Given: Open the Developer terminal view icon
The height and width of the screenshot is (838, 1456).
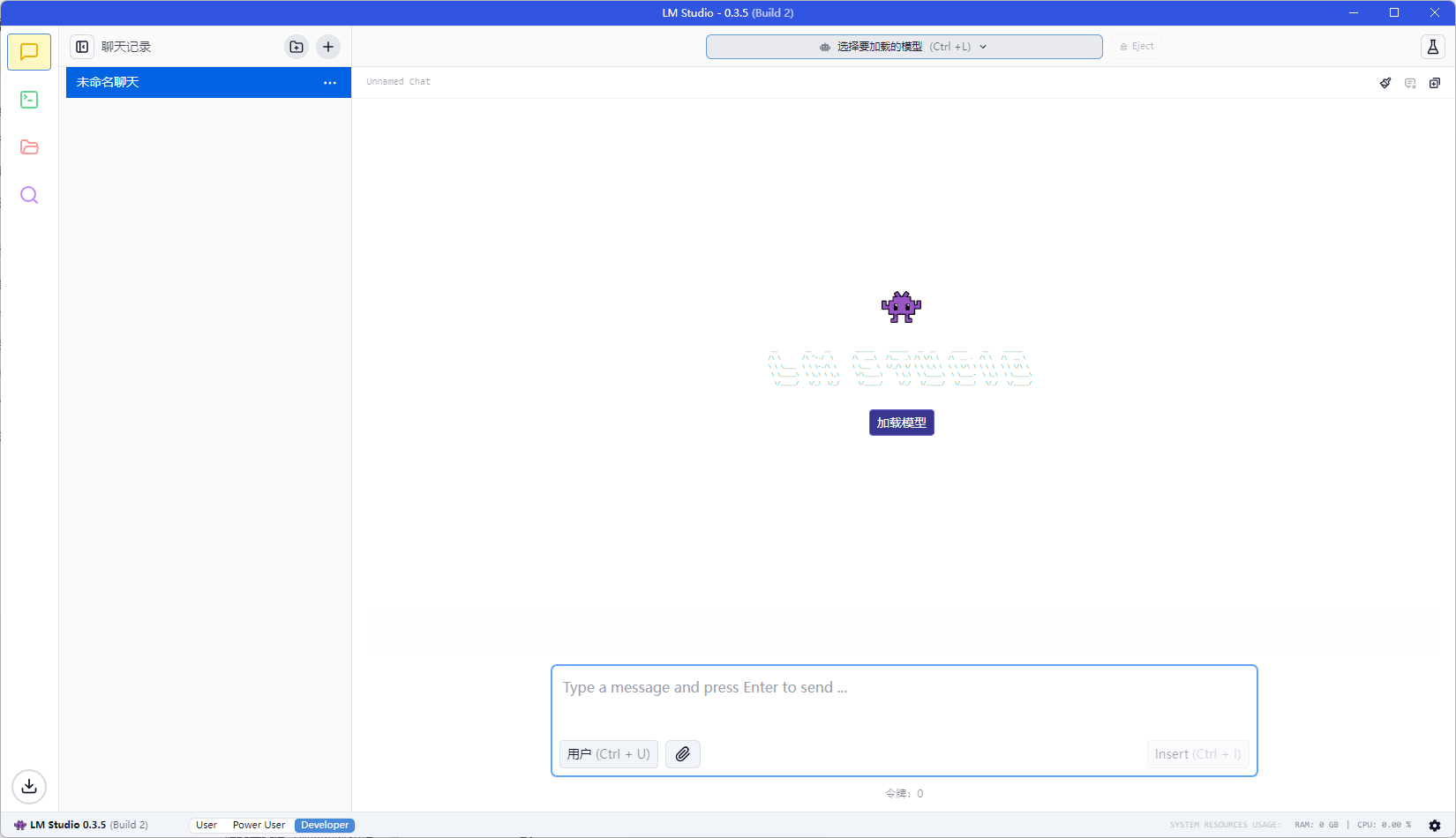Looking at the screenshot, I should coord(29,100).
